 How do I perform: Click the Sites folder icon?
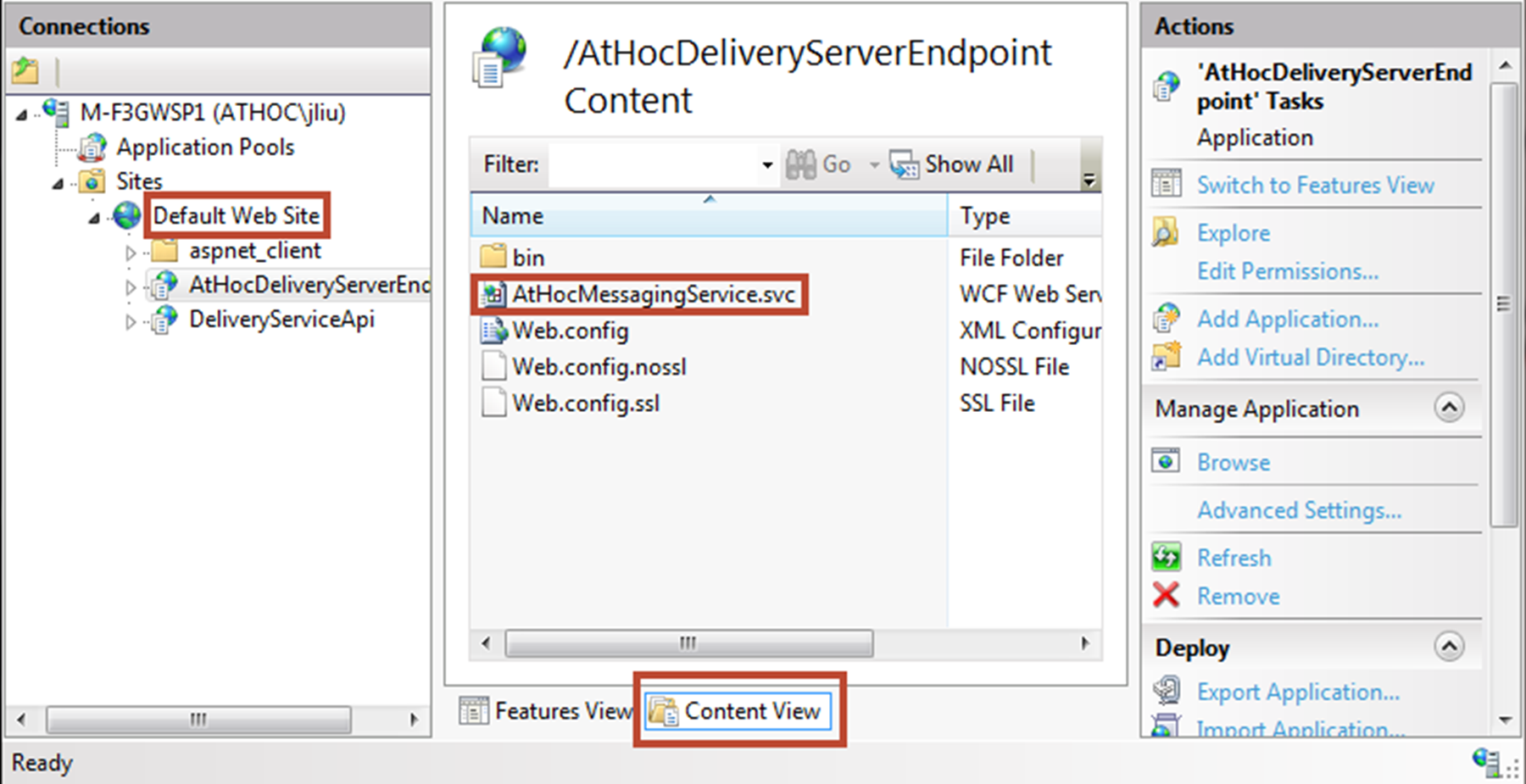[92, 181]
